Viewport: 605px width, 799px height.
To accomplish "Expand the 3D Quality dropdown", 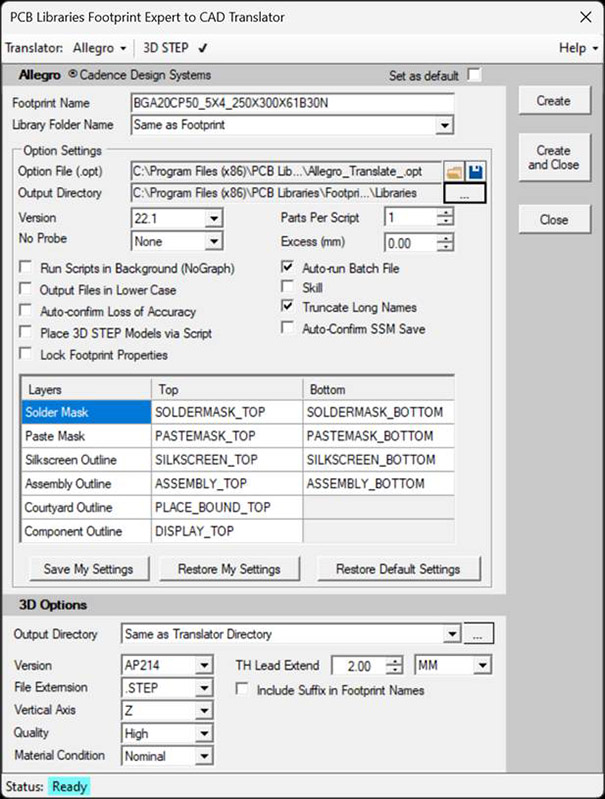I will tap(204, 732).
